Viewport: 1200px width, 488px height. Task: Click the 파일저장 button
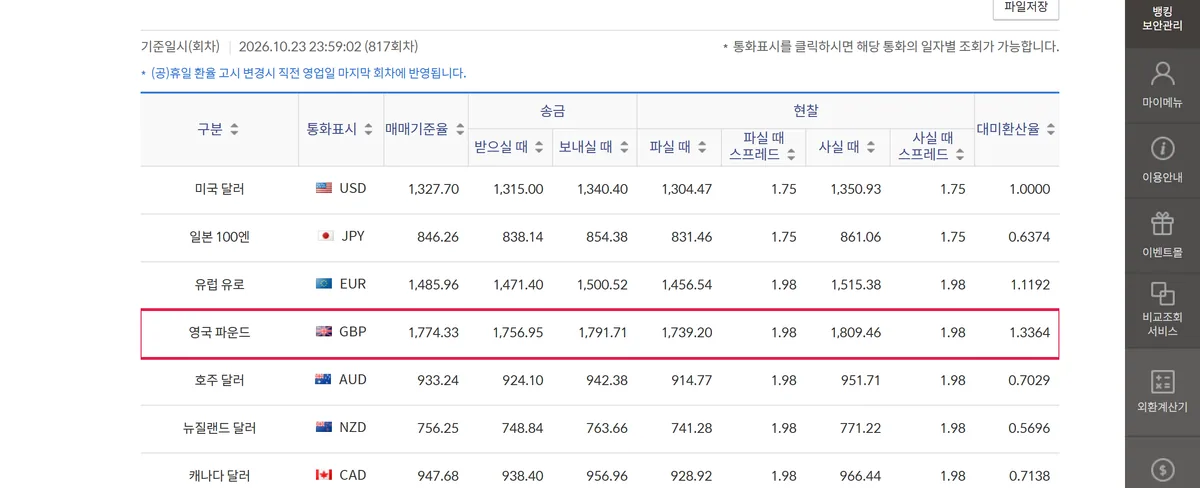1025,7
